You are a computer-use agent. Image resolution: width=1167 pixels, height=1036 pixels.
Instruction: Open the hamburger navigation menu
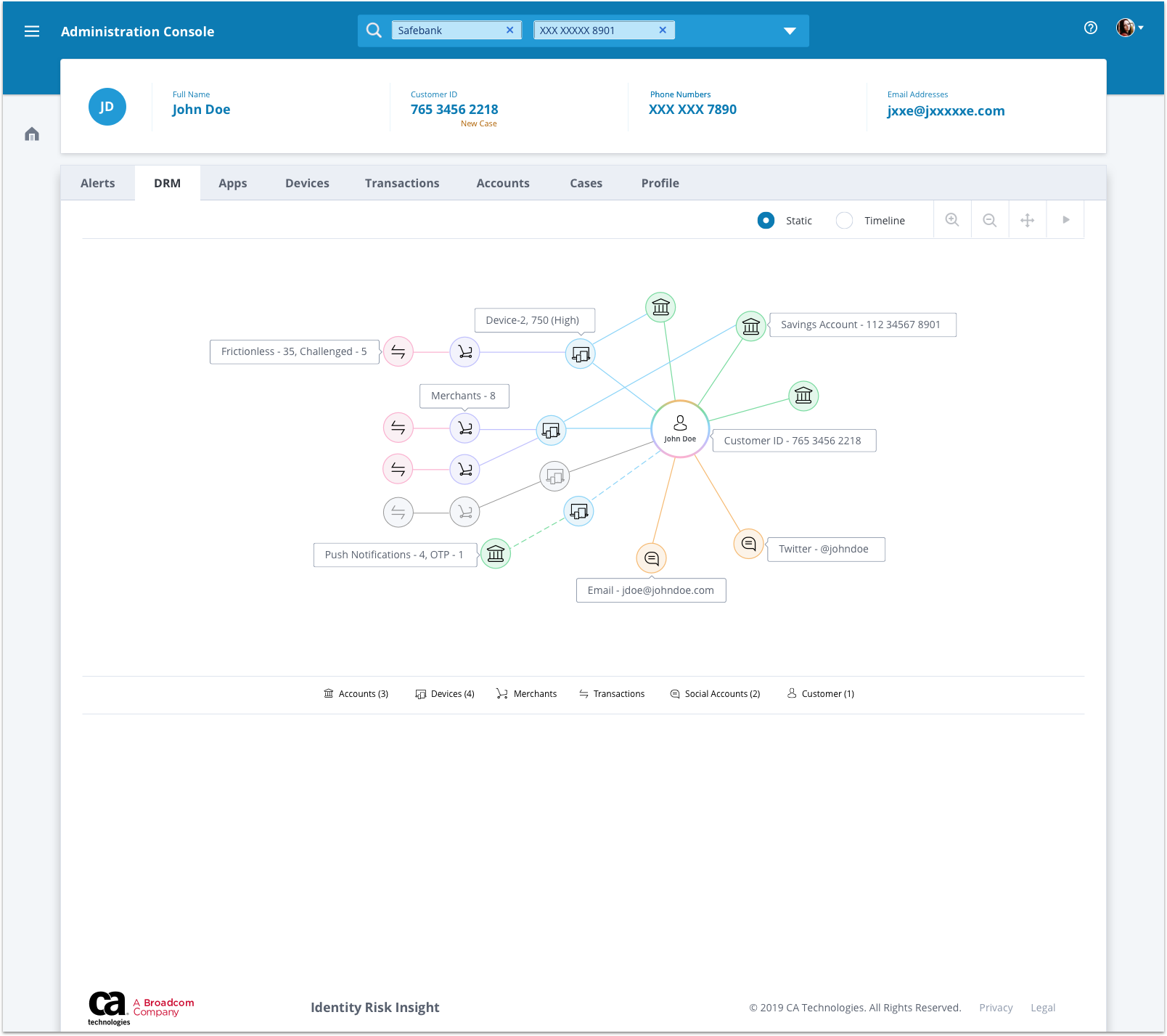point(32,31)
